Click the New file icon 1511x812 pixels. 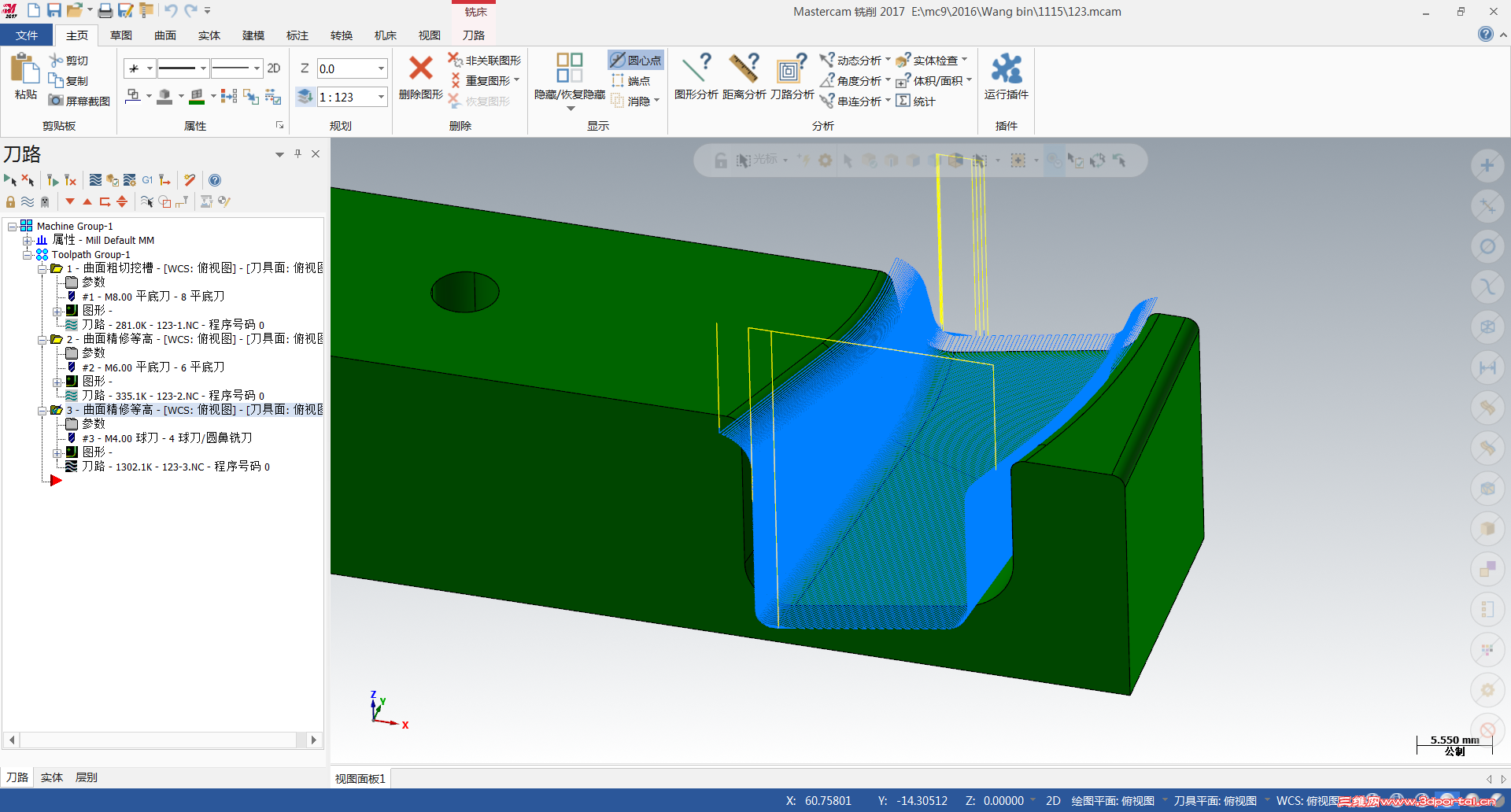[34, 10]
